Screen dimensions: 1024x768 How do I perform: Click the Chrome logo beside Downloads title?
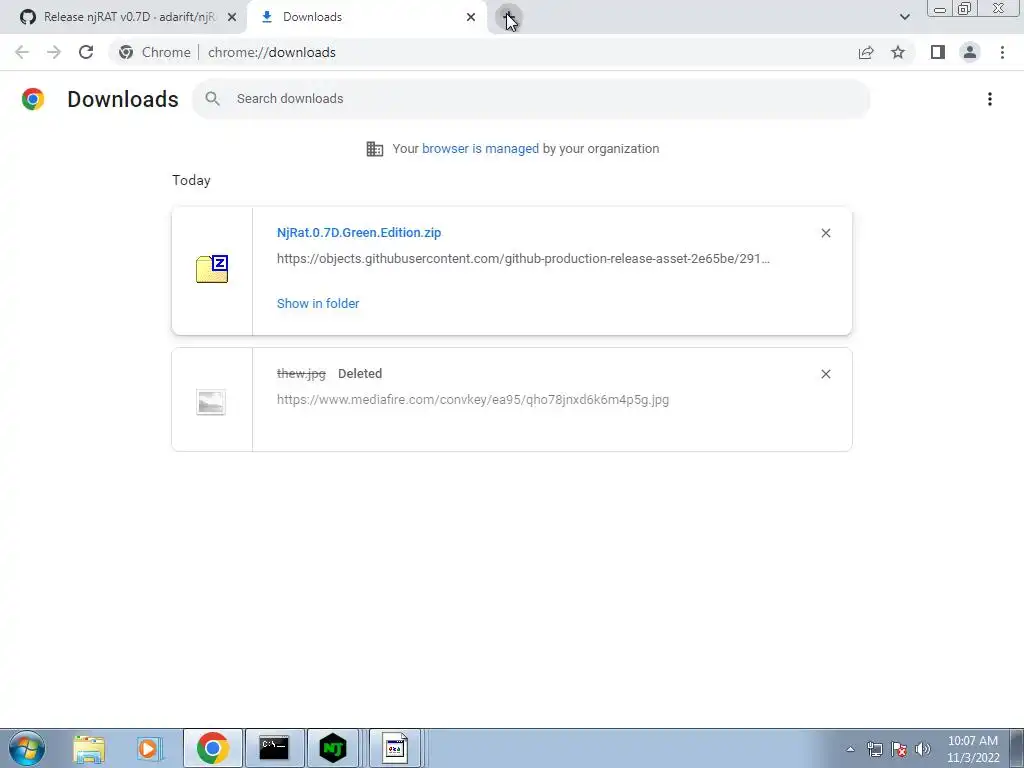pyautogui.click(x=33, y=99)
